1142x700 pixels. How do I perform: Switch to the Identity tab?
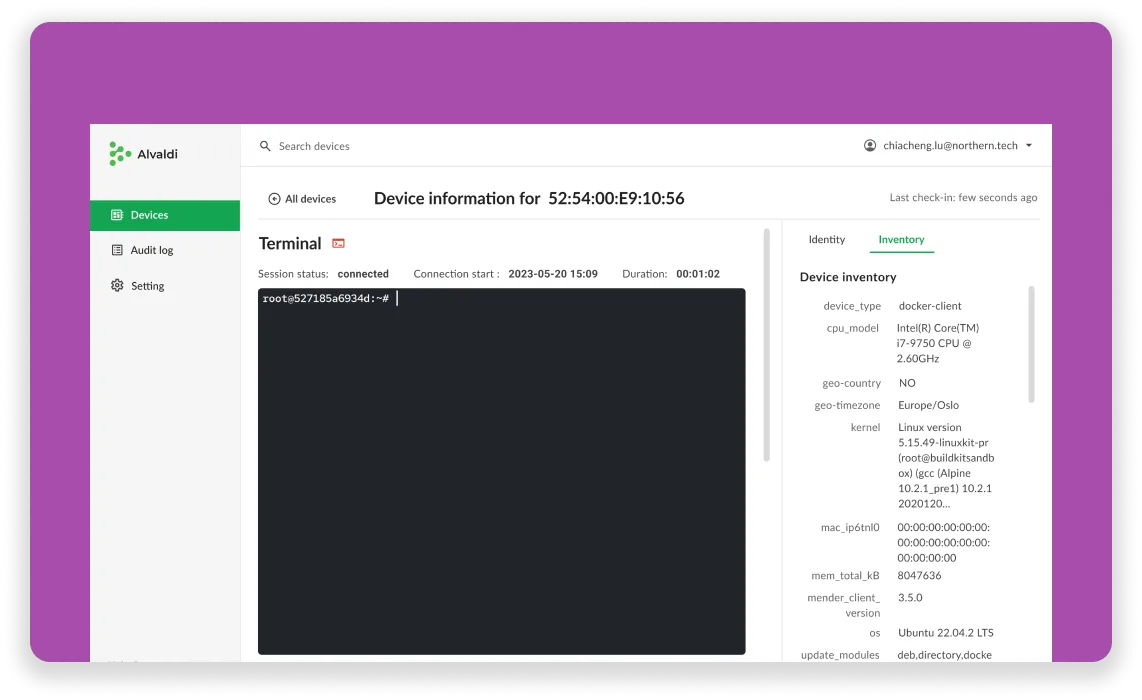(827, 240)
